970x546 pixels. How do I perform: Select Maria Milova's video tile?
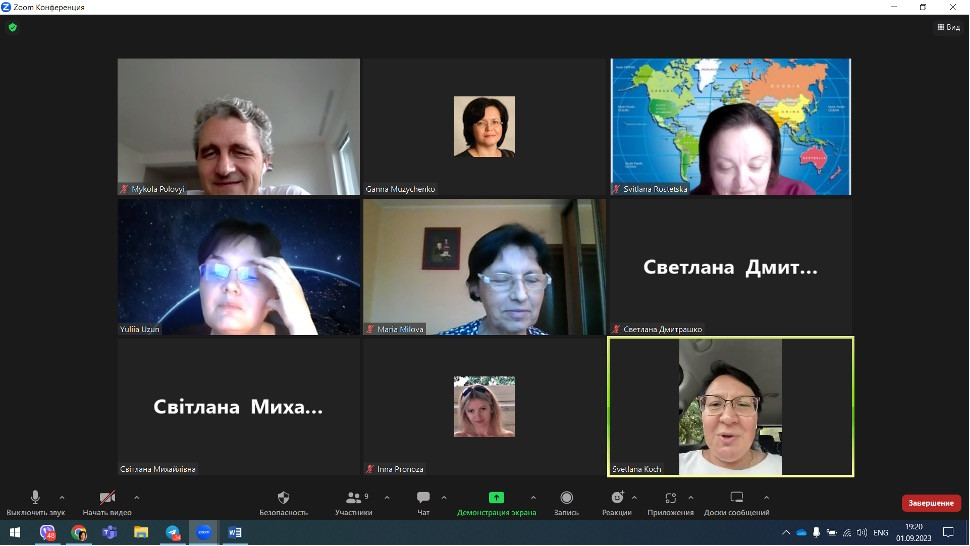pyautogui.click(x=484, y=267)
